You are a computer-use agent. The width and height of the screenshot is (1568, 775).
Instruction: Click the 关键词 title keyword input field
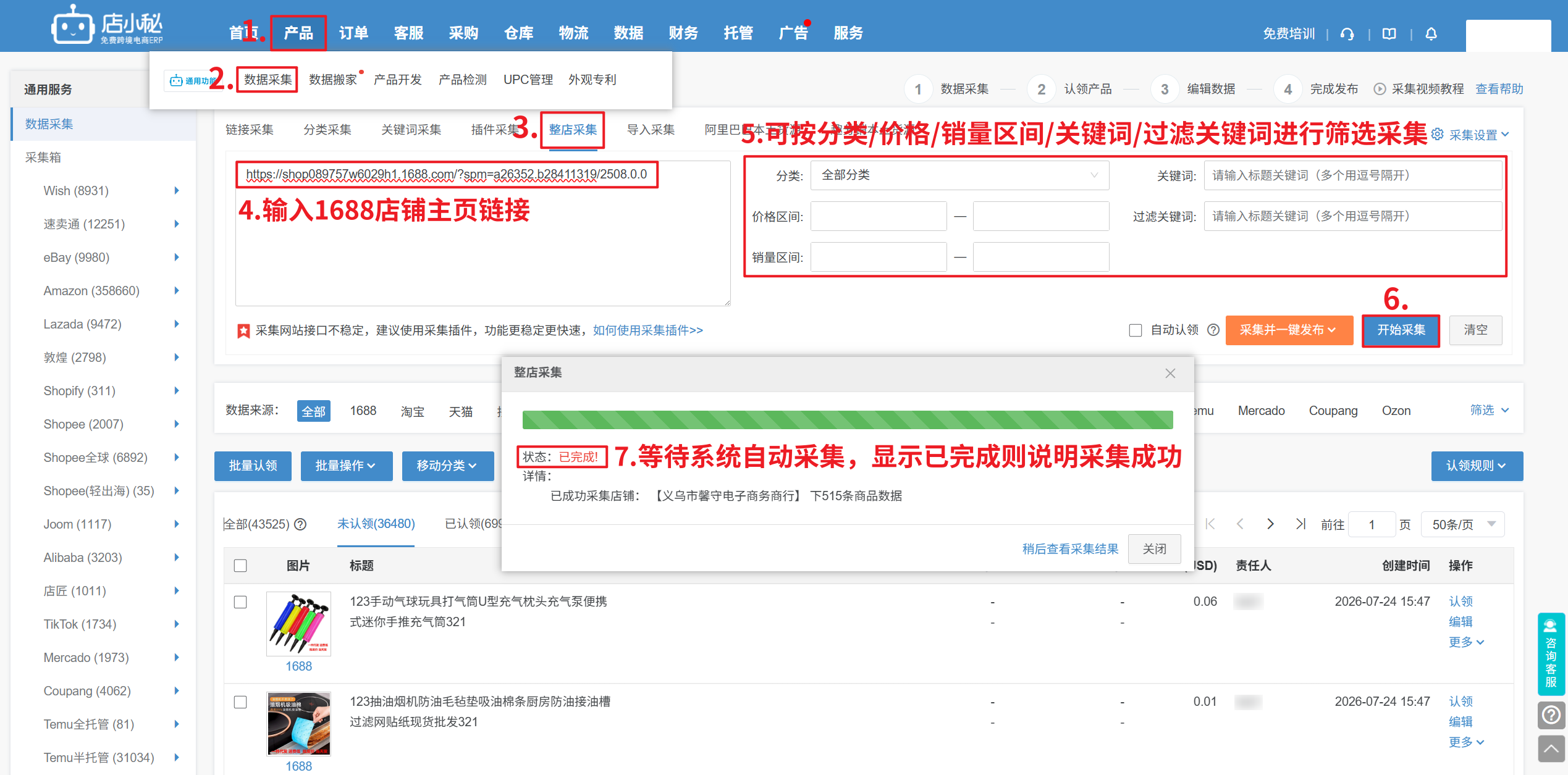pos(1353,175)
